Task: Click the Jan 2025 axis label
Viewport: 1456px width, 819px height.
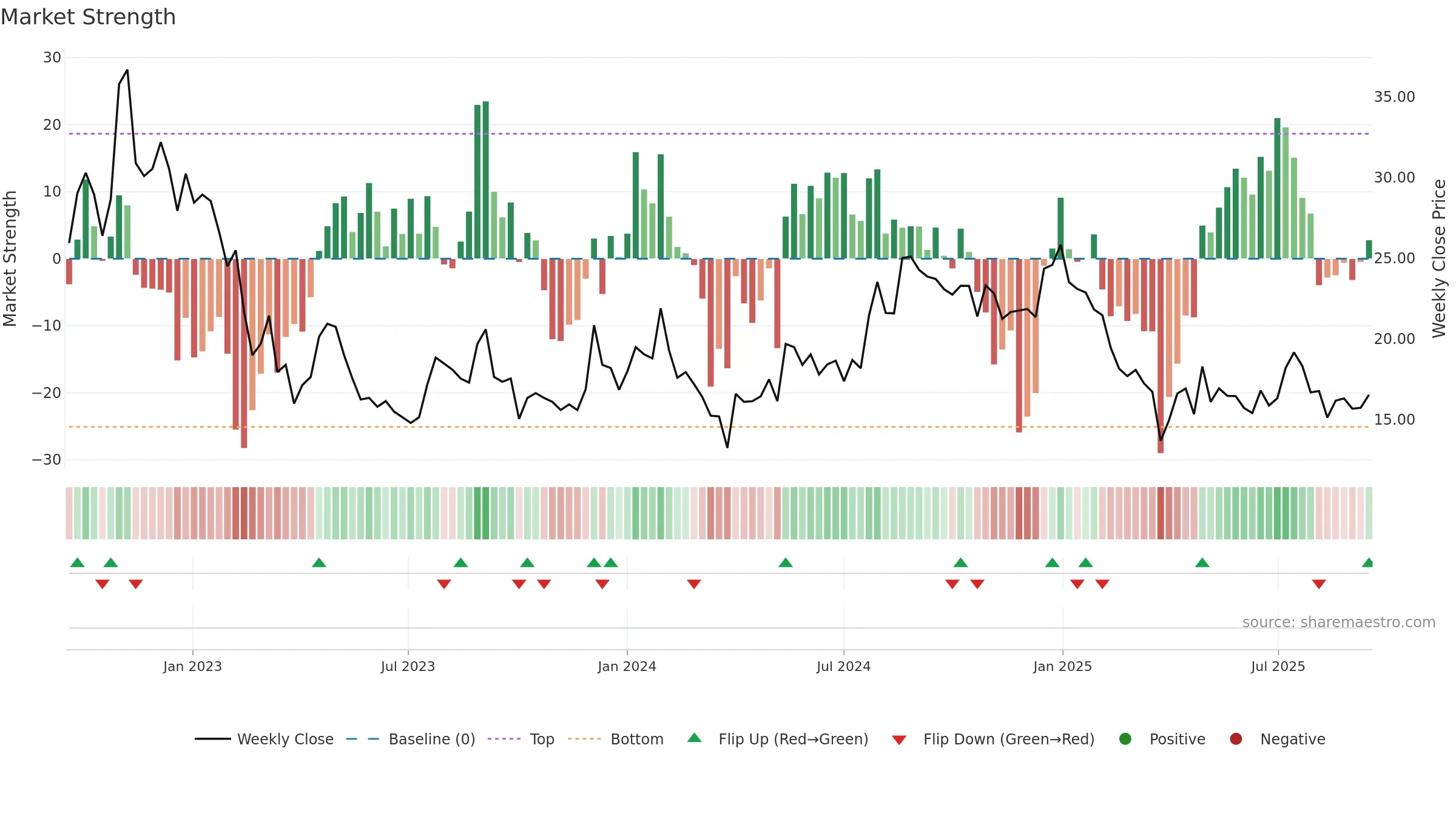Action: (x=1062, y=667)
